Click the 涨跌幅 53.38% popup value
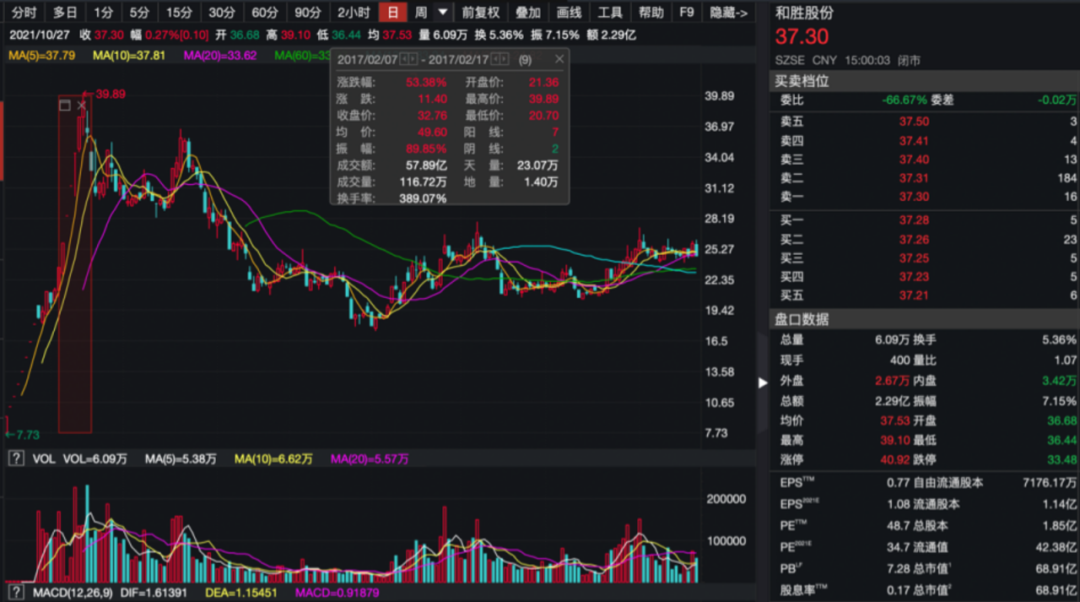The width and height of the screenshot is (1080, 602). click(426, 83)
